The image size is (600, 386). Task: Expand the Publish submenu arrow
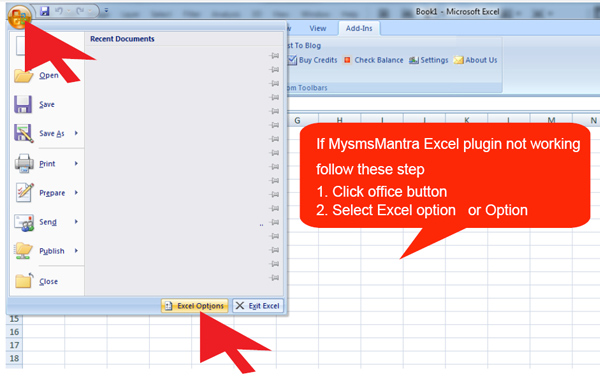(x=76, y=251)
